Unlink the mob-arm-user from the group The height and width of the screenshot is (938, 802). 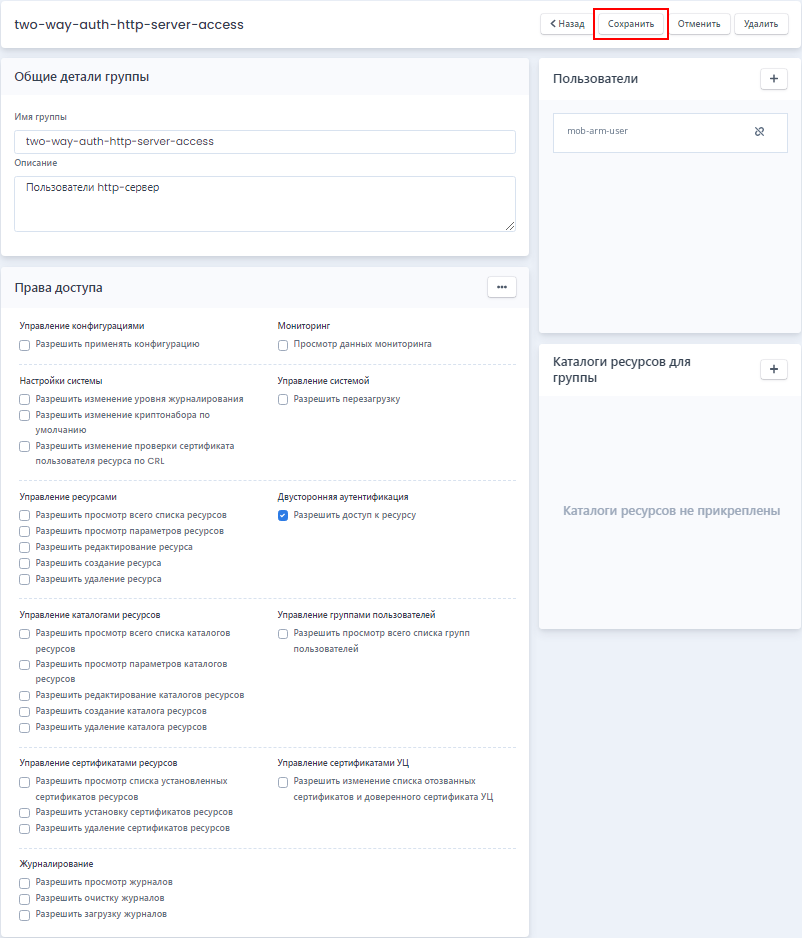click(760, 132)
